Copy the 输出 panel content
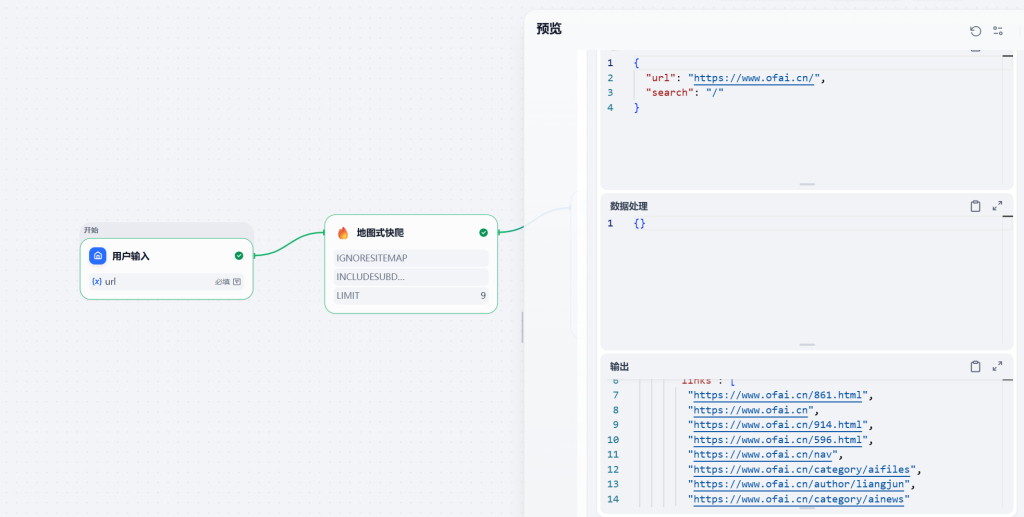This screenshot has height=517, width=1024. [x=975, y=367]
